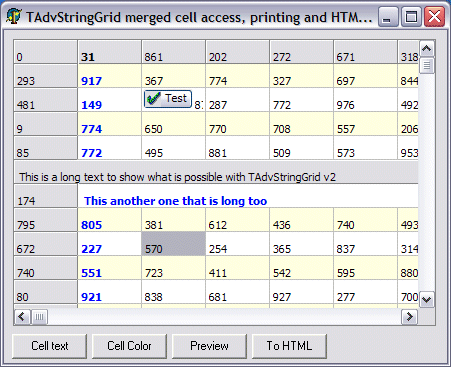
Task: Select the header cell 202
Action: (238, 52)
